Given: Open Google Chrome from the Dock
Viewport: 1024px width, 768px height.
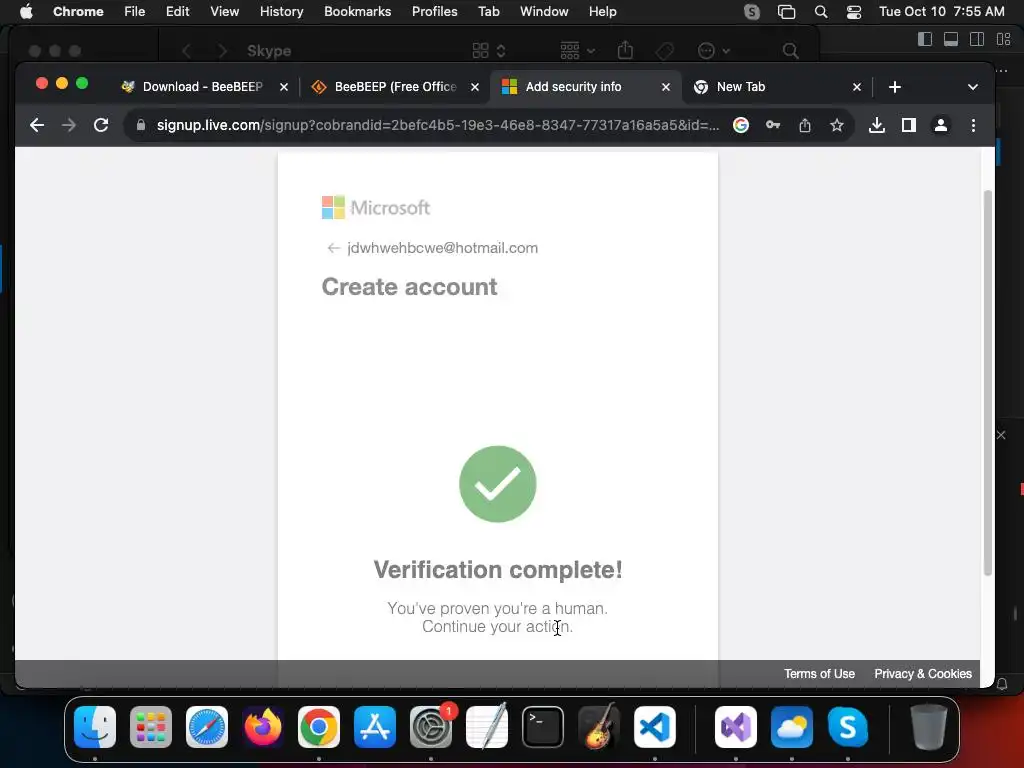Looking at the screenshot, I should pos(319,727).
